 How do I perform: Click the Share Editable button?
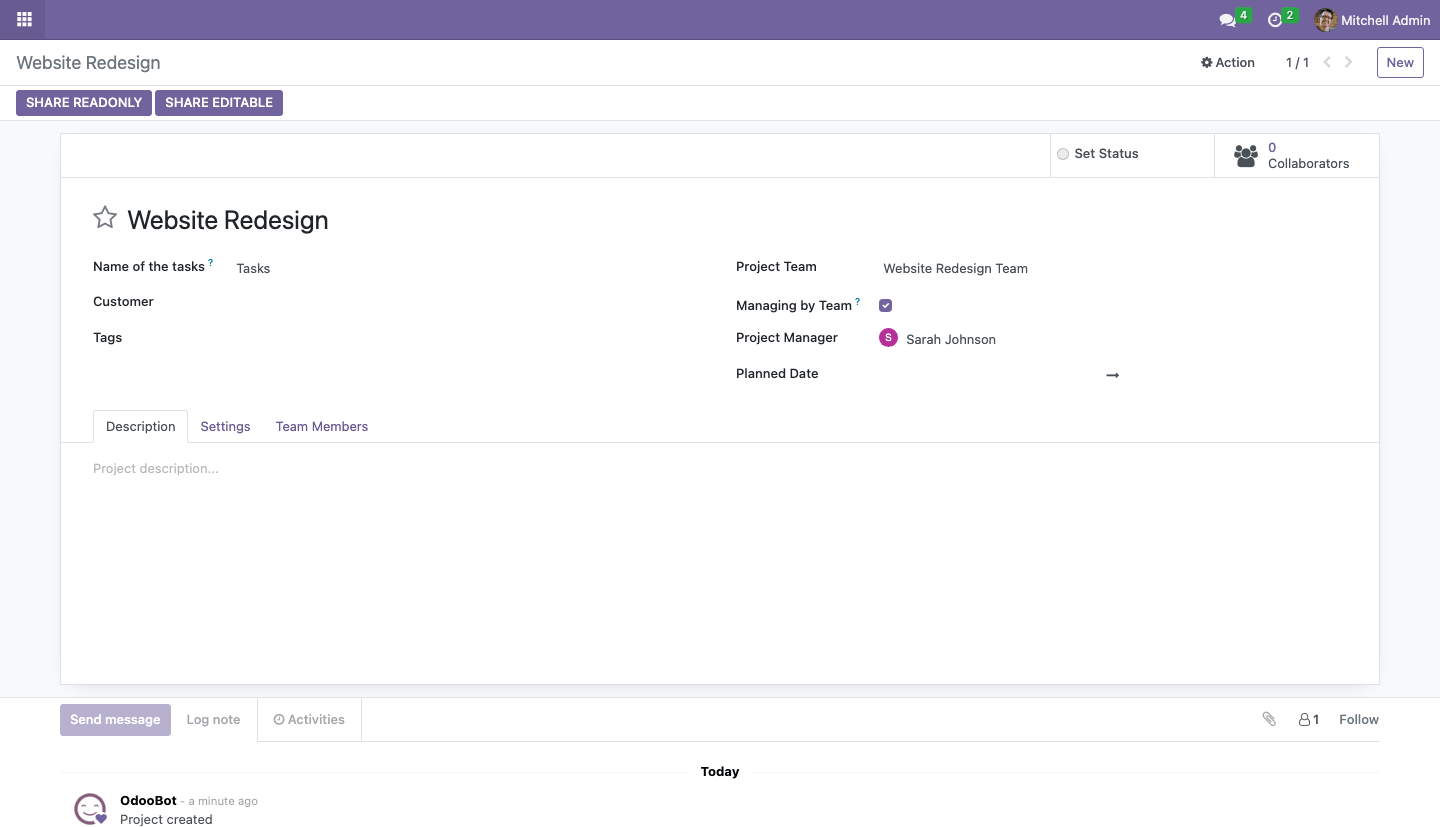coord(219,103)
